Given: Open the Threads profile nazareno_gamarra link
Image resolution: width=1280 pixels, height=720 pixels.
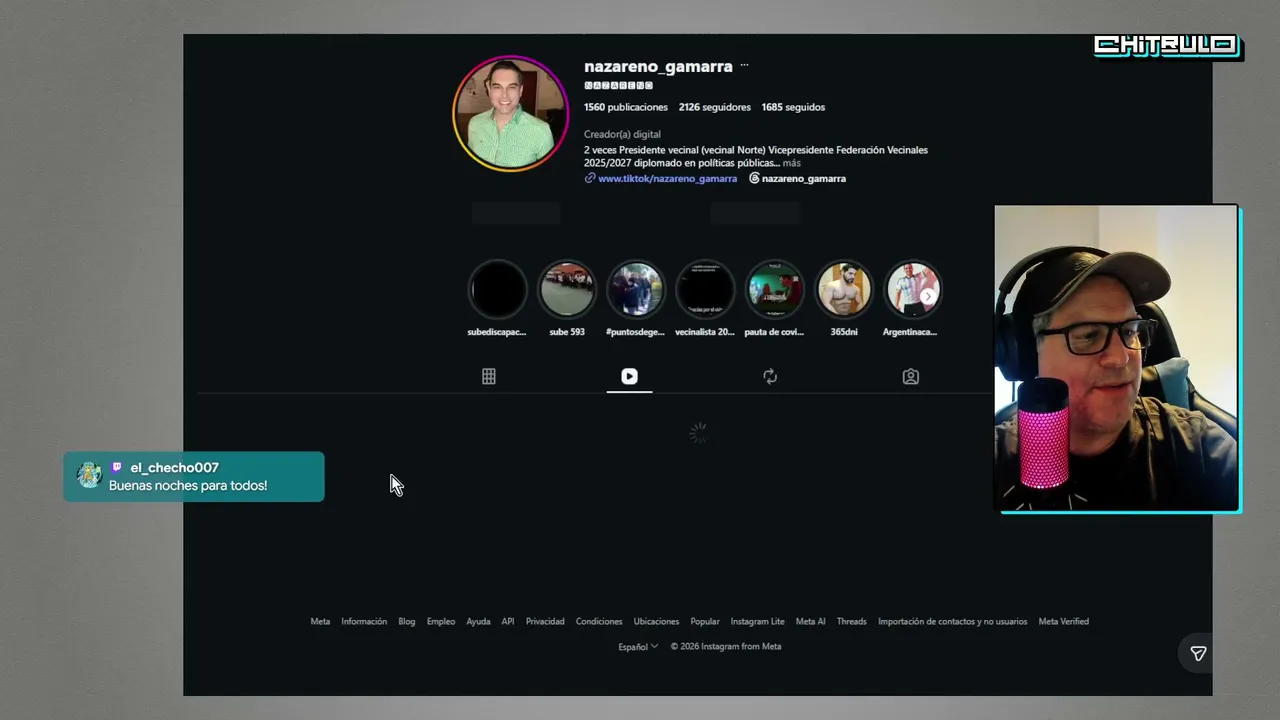Looking at the screenshot, I should tap(798, 178).
